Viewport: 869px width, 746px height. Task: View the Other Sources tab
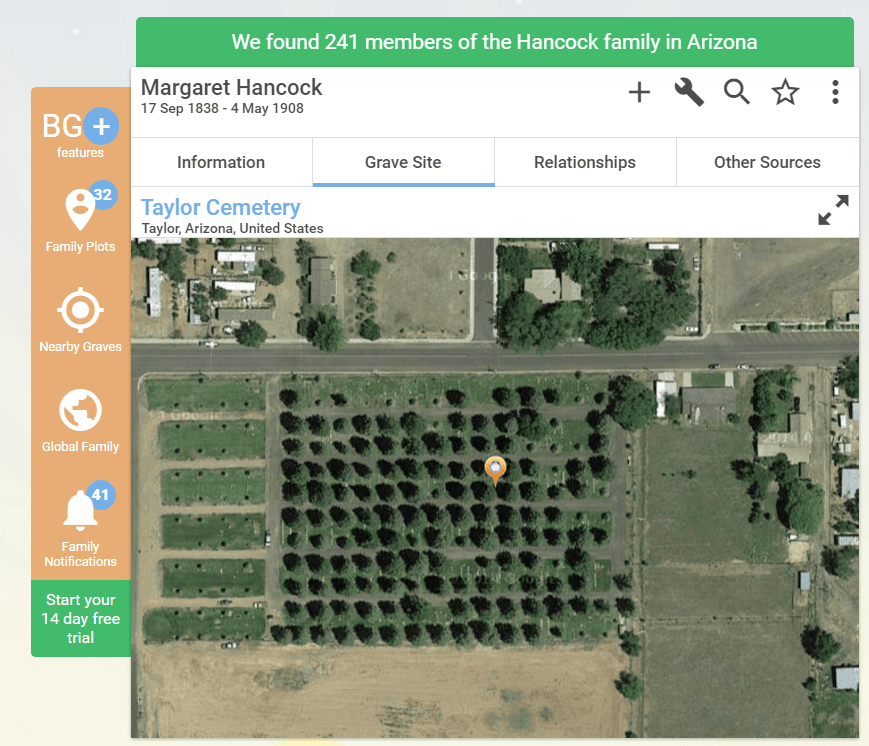point(767,162)
